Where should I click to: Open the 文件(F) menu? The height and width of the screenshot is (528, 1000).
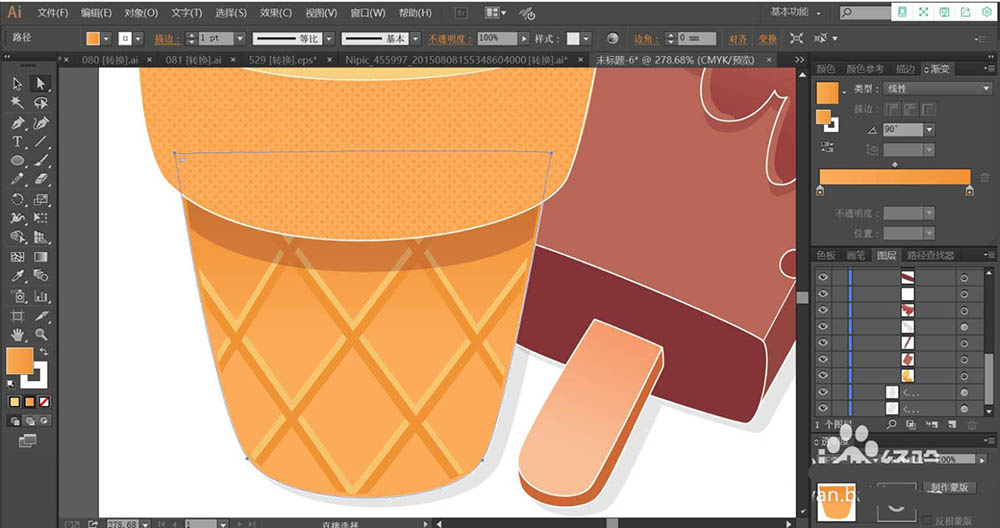pyautogui.click(x=52, y=13)
